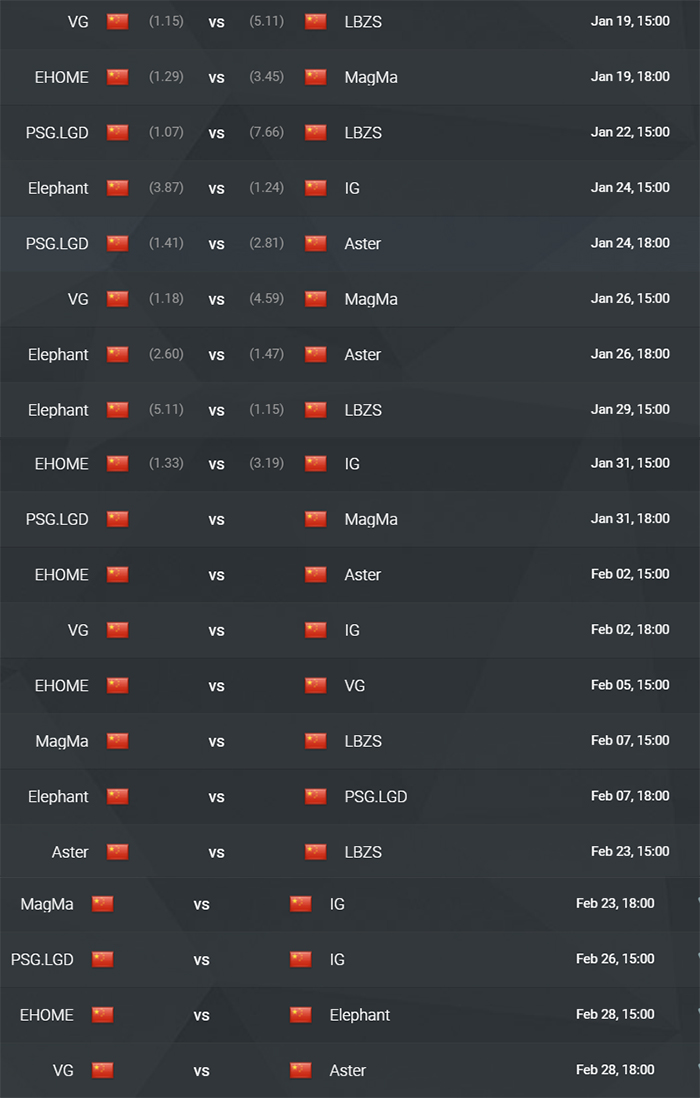Select VG odds (1.15) against LBZS
The width and height of the screenshot is (700, 1098).
point(166,21)
